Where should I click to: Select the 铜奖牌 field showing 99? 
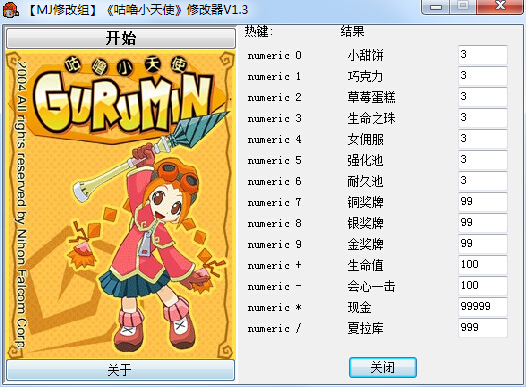[483, 202]
